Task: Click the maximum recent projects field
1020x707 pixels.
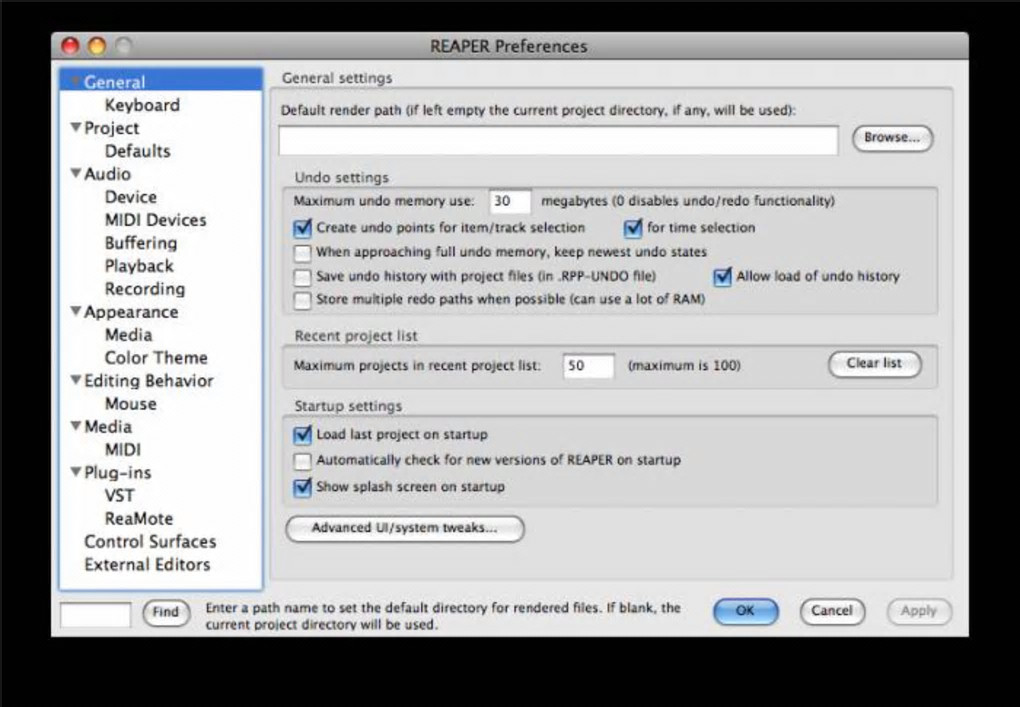Action: [589, 366]
